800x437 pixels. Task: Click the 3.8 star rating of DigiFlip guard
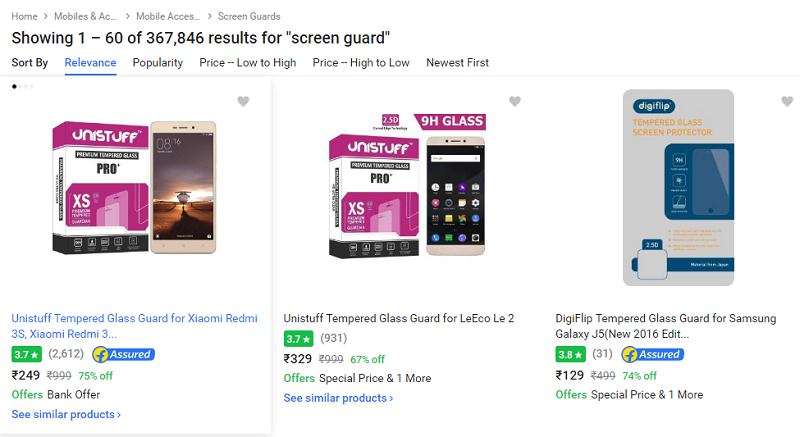click(x=571, y=354)
